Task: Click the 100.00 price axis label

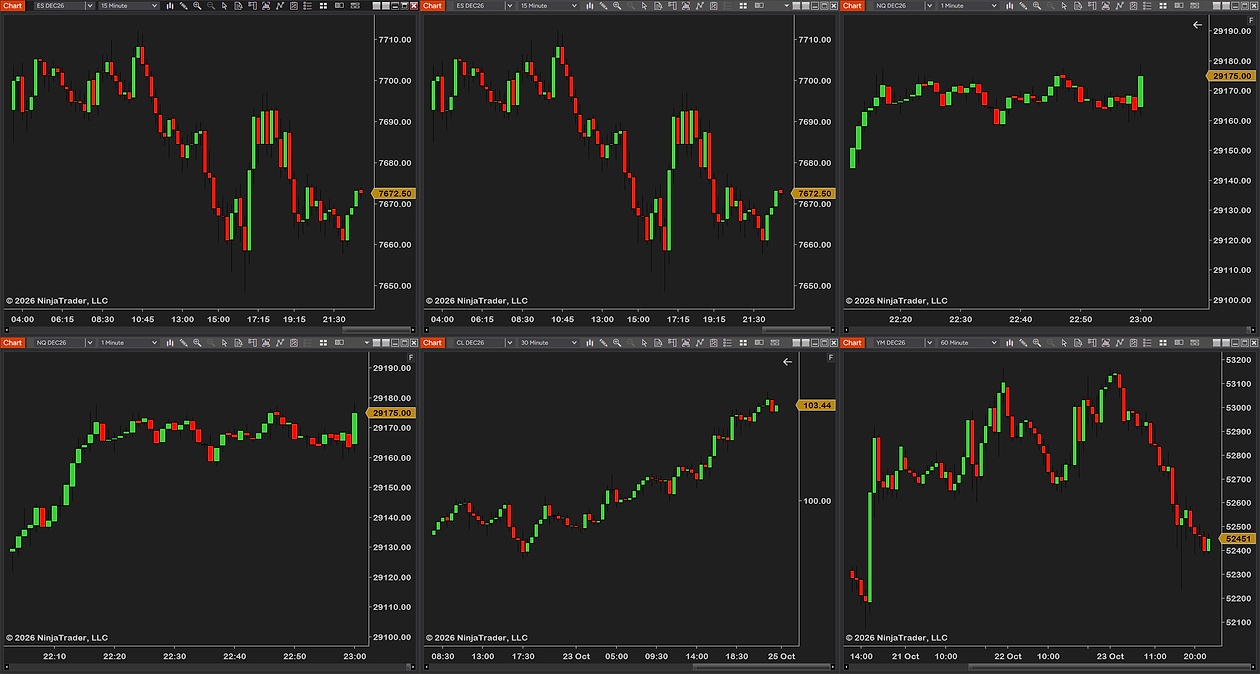Action: click(817, 501)
